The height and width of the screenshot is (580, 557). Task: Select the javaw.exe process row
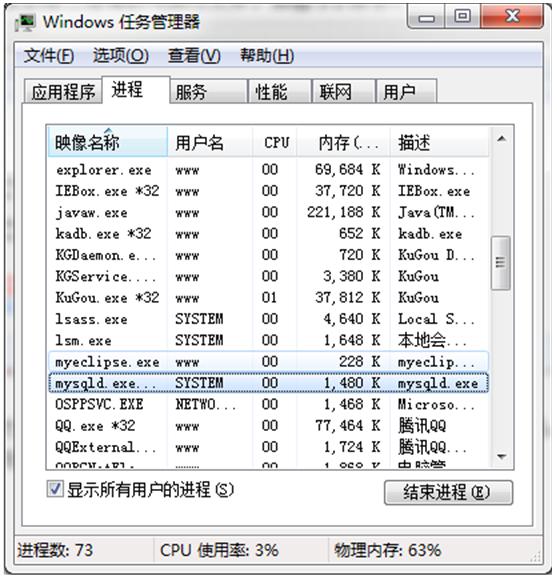click(x=269, y=213)
